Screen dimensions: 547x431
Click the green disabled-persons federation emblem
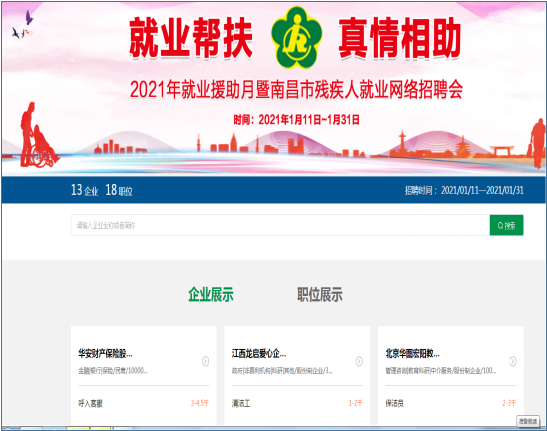tap(297, 37)
